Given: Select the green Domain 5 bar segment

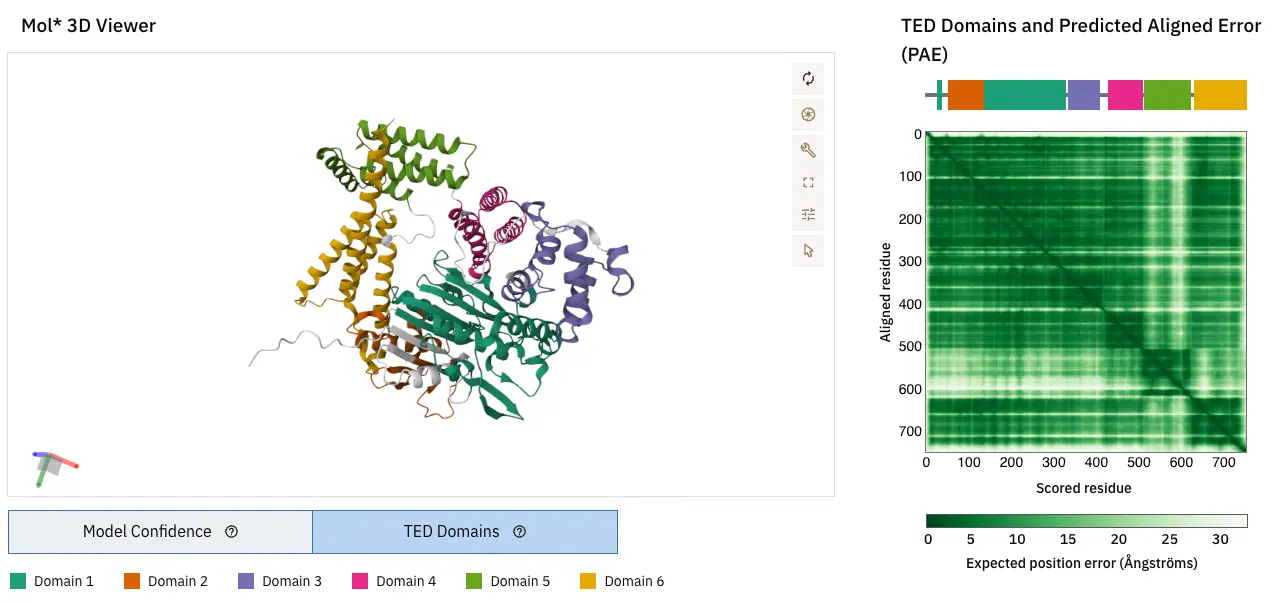Looking at the screenshot, I should point(1167,95).
